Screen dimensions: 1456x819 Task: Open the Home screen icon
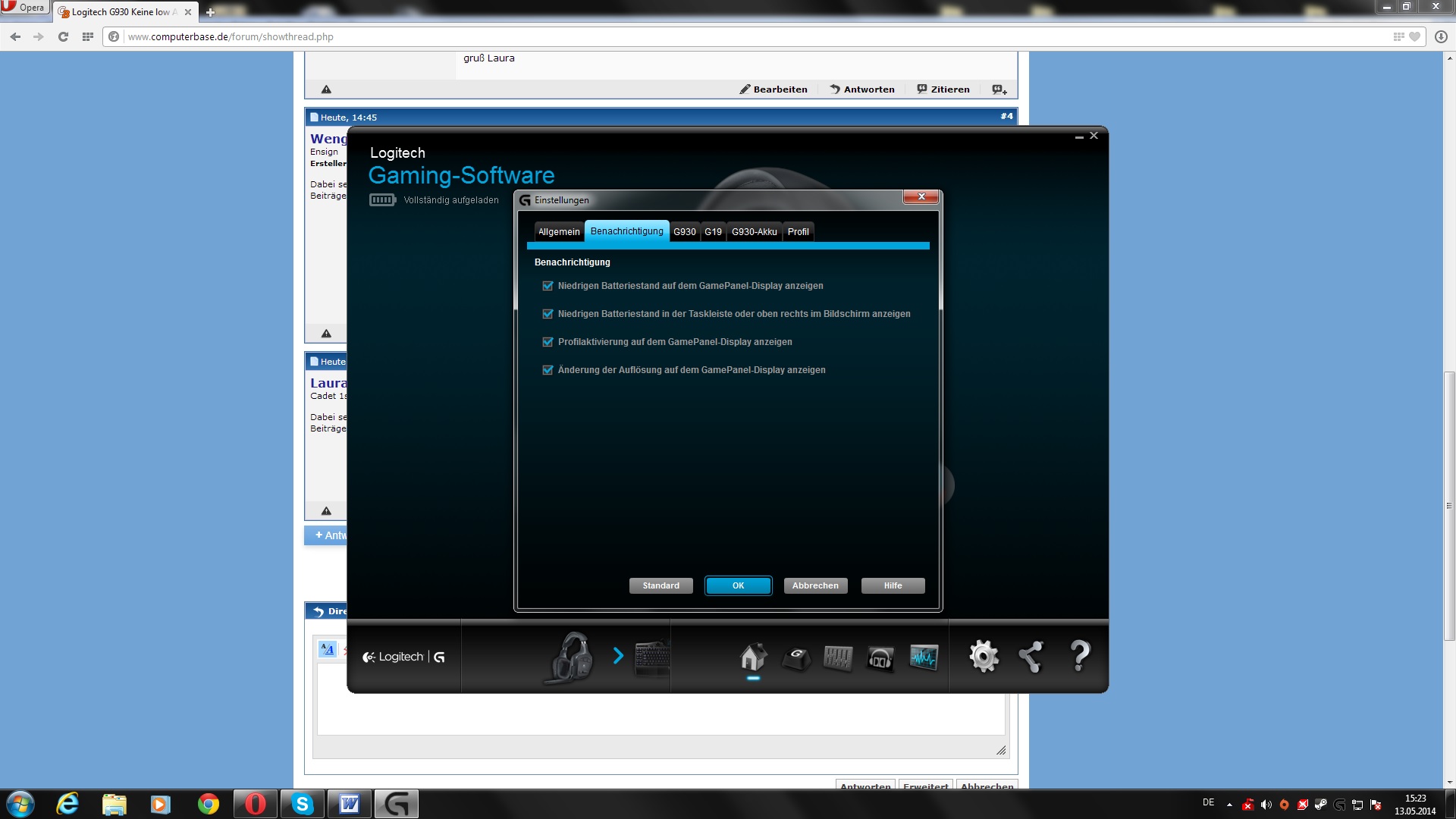[753, 657]
